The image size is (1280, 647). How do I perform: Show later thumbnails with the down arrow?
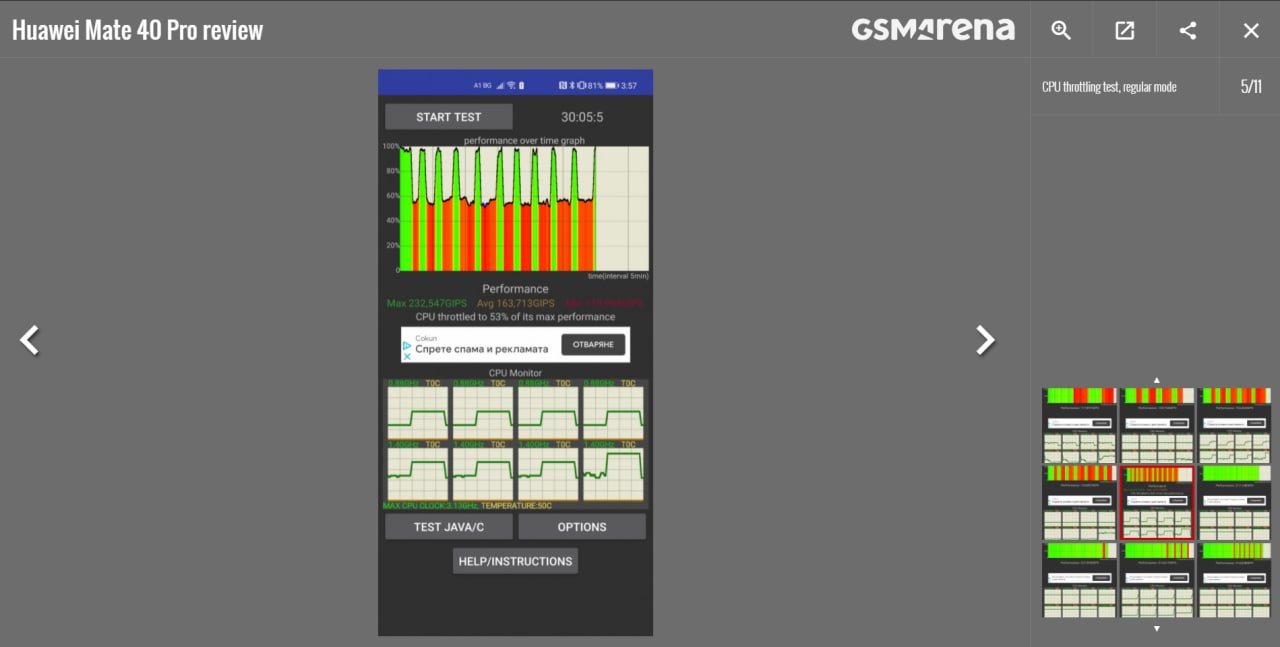(1157, 628)
